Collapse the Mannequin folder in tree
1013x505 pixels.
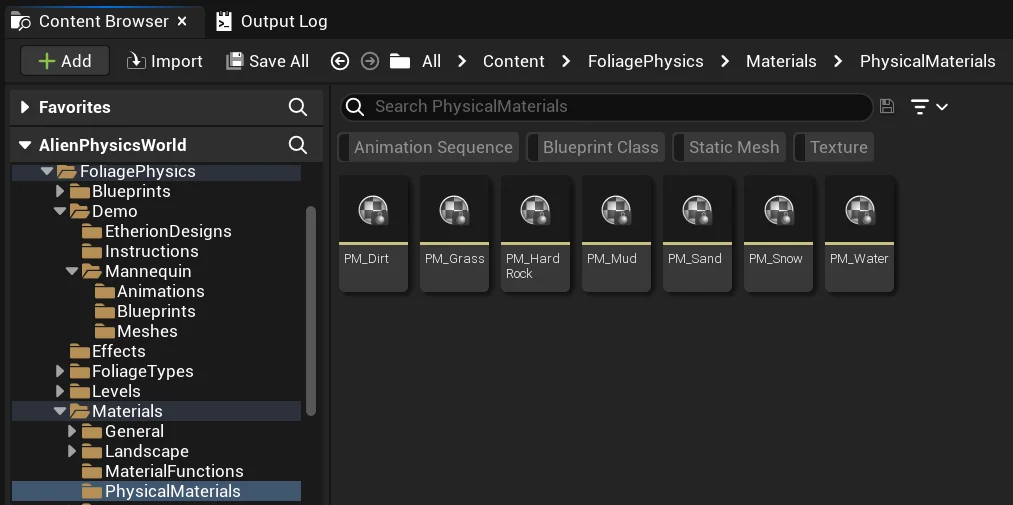73,271
